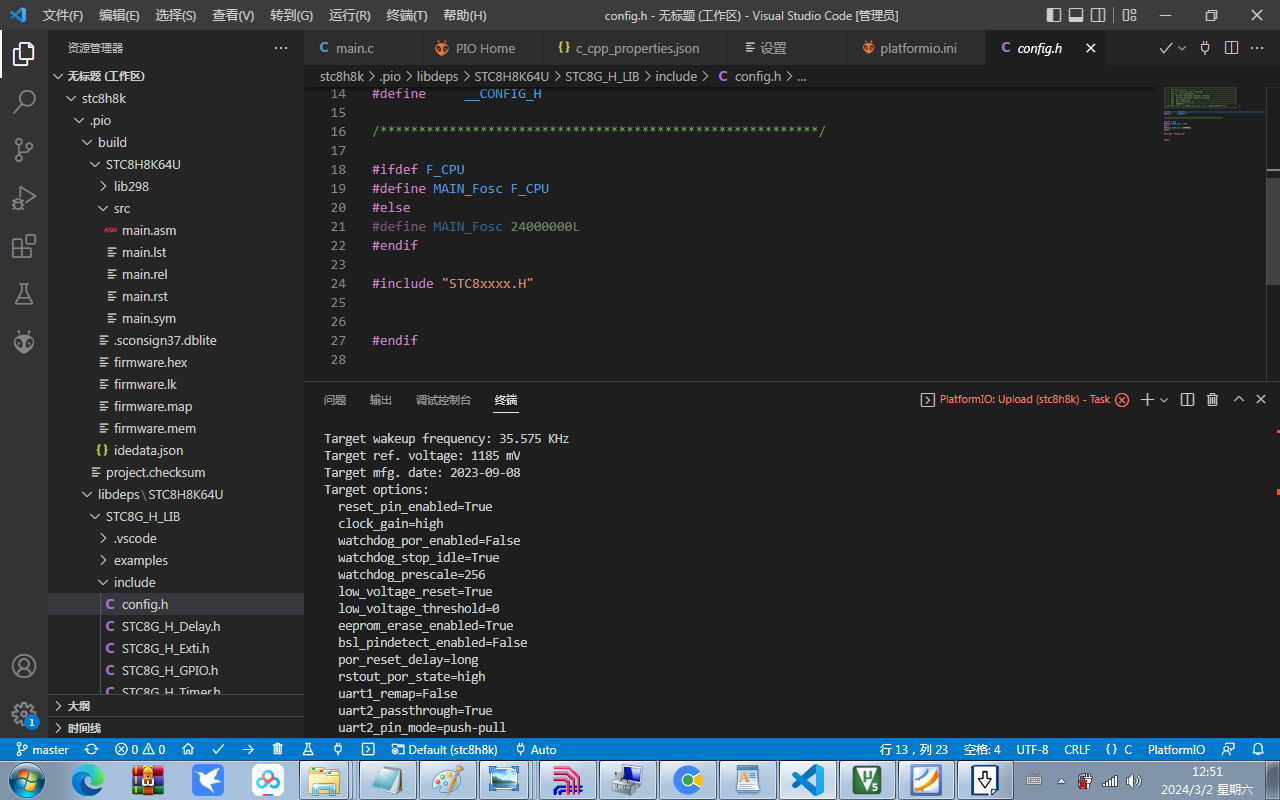Open the Accounts menu icon
This screenshot has height=800, width=1280.
[x=24, y=666]
